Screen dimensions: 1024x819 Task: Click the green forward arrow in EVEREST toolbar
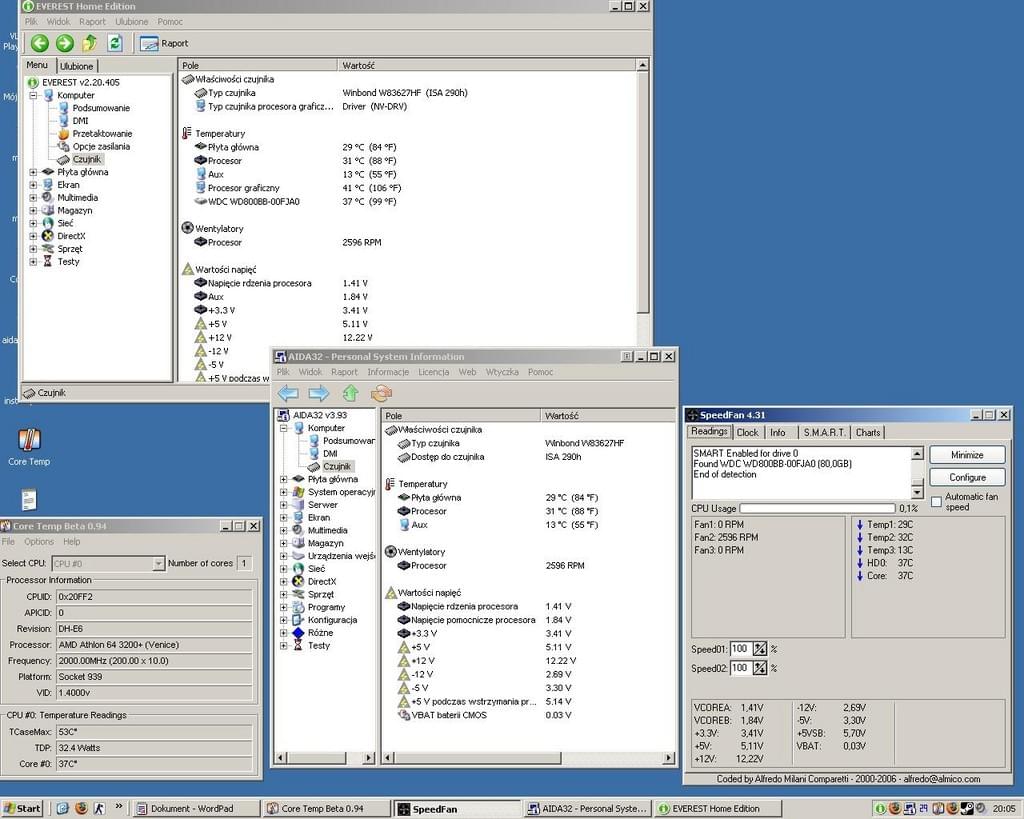coord(65,44)
